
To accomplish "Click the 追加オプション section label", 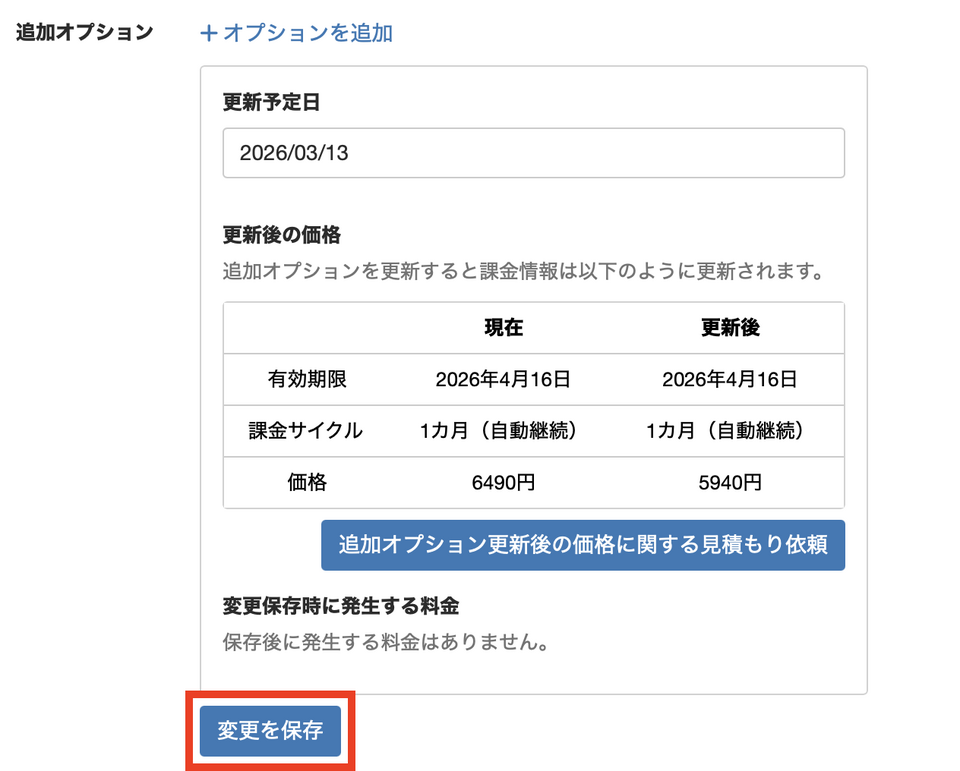I will click(85, 31).
